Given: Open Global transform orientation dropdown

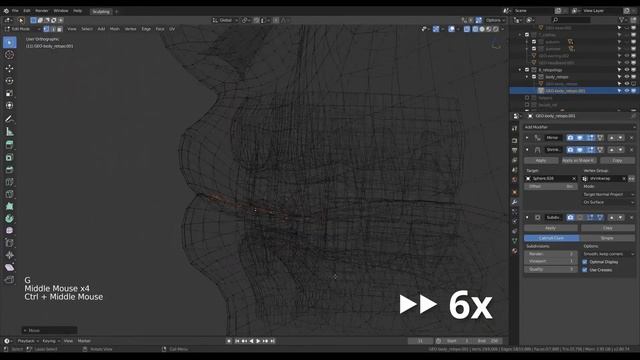Looking at the screenshot, I should [x=225, y=20].
